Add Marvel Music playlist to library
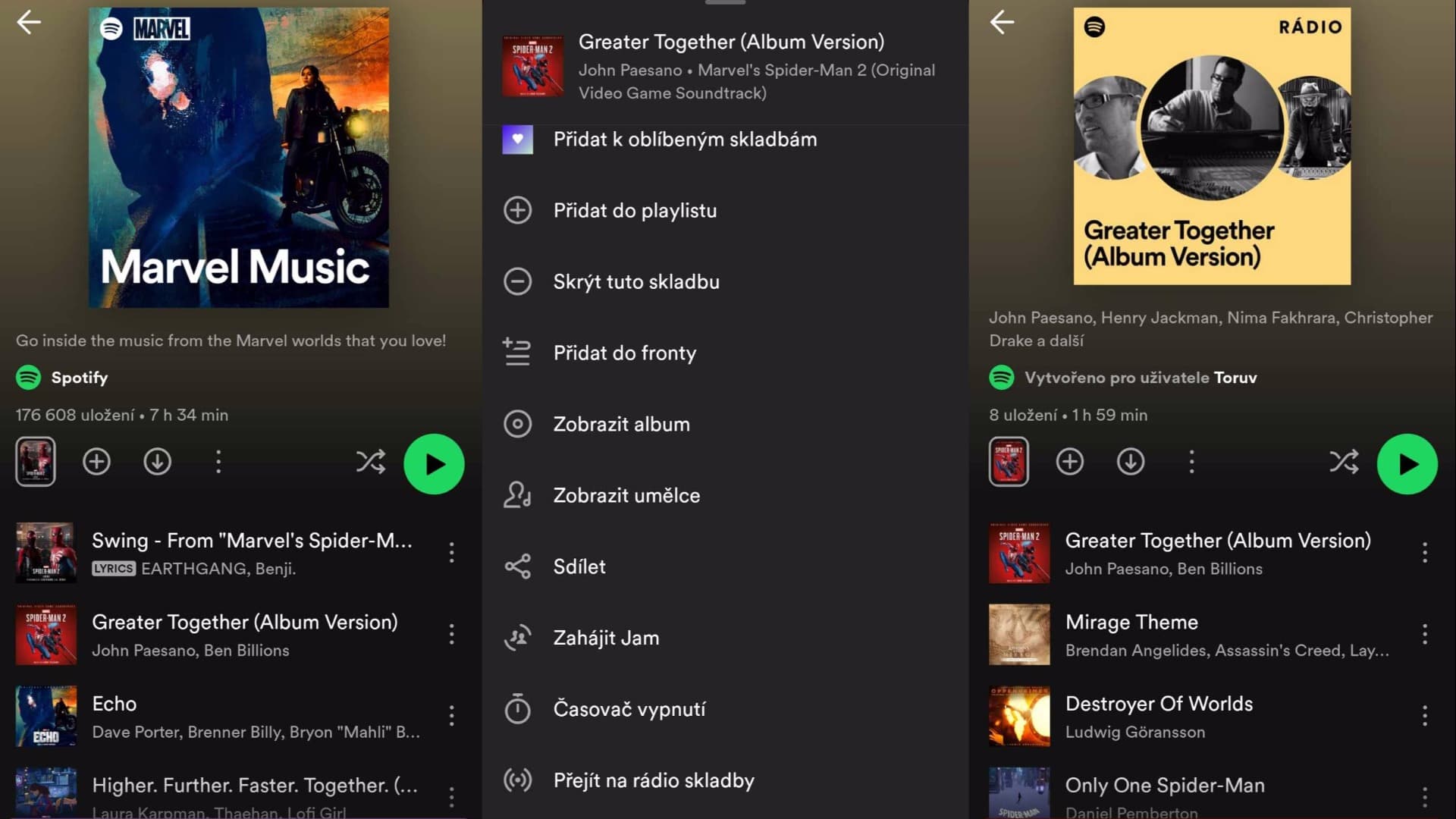The height and width of the screenshot is (819, 1456). (96, 461)
